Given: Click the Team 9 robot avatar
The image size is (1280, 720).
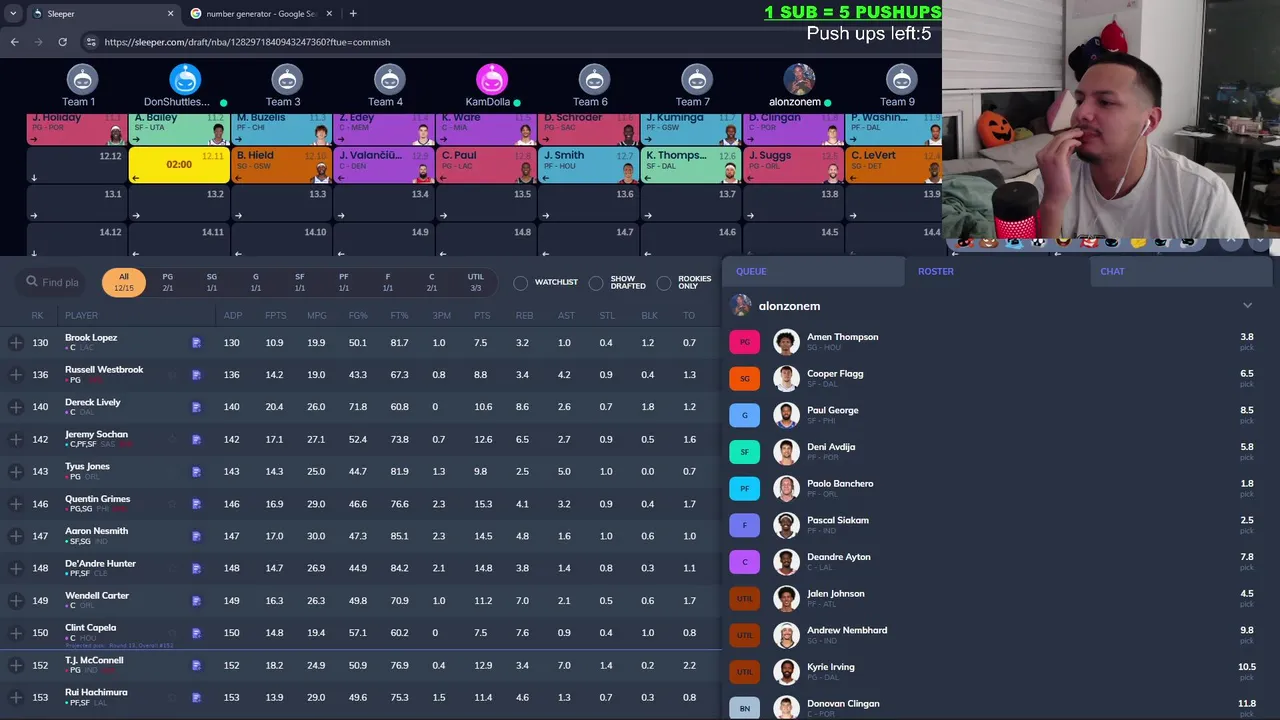Looking at the screenshot, I should click(x=901, y=79).
